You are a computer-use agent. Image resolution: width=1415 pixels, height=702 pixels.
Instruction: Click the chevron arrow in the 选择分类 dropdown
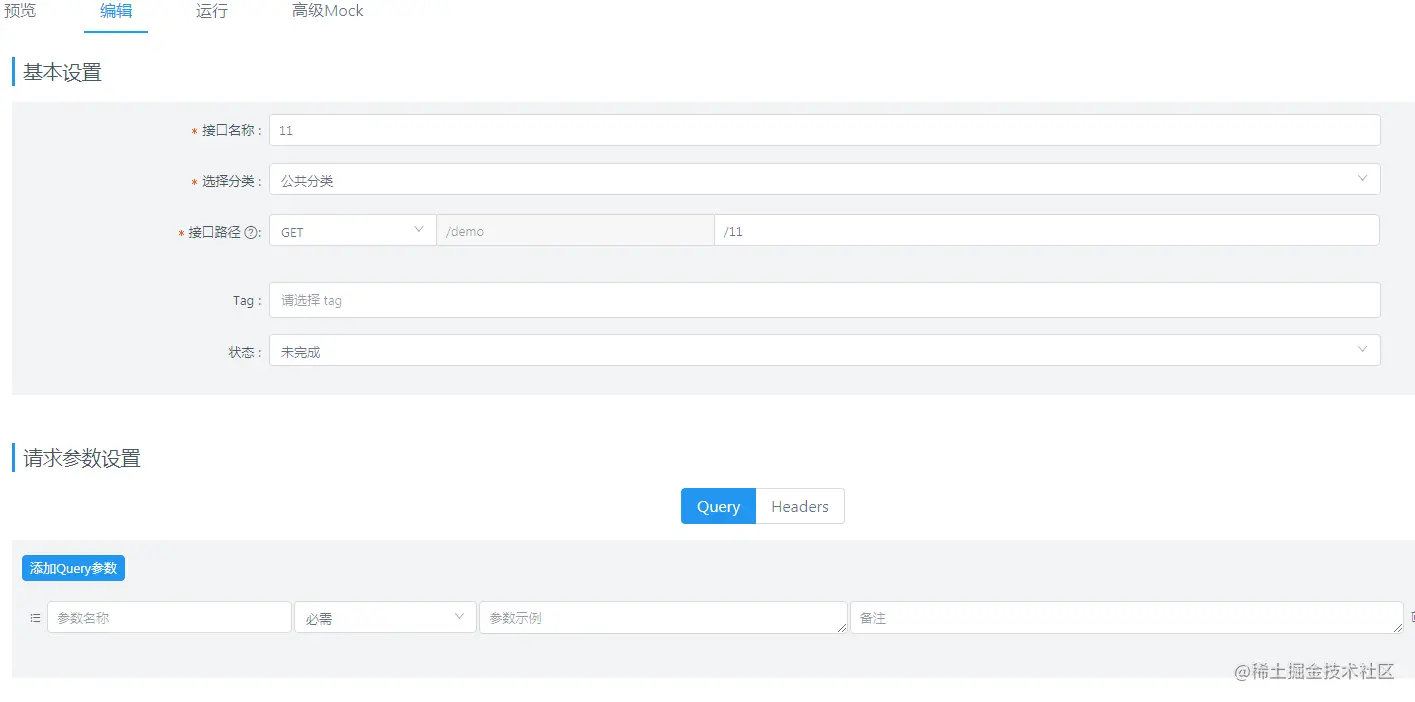click(x=1362, y=178)
